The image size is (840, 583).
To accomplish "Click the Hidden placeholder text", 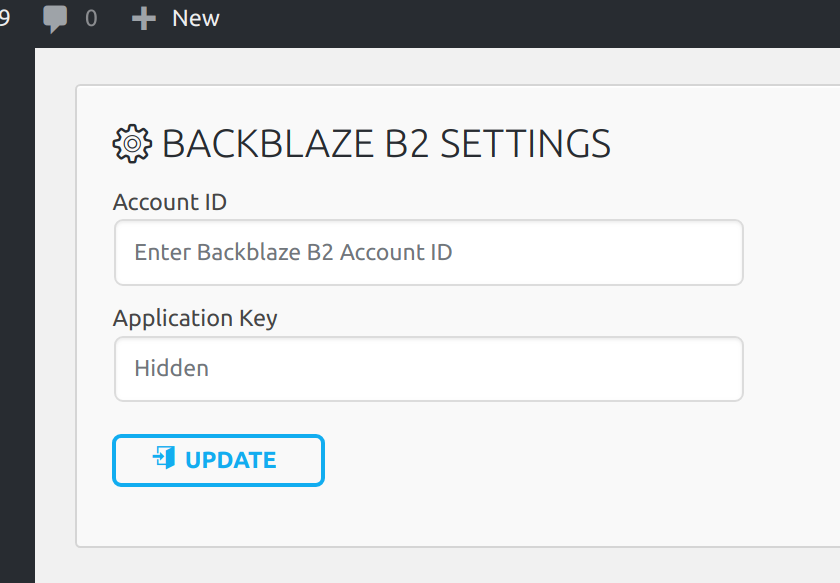I will [x=172, y=368].
